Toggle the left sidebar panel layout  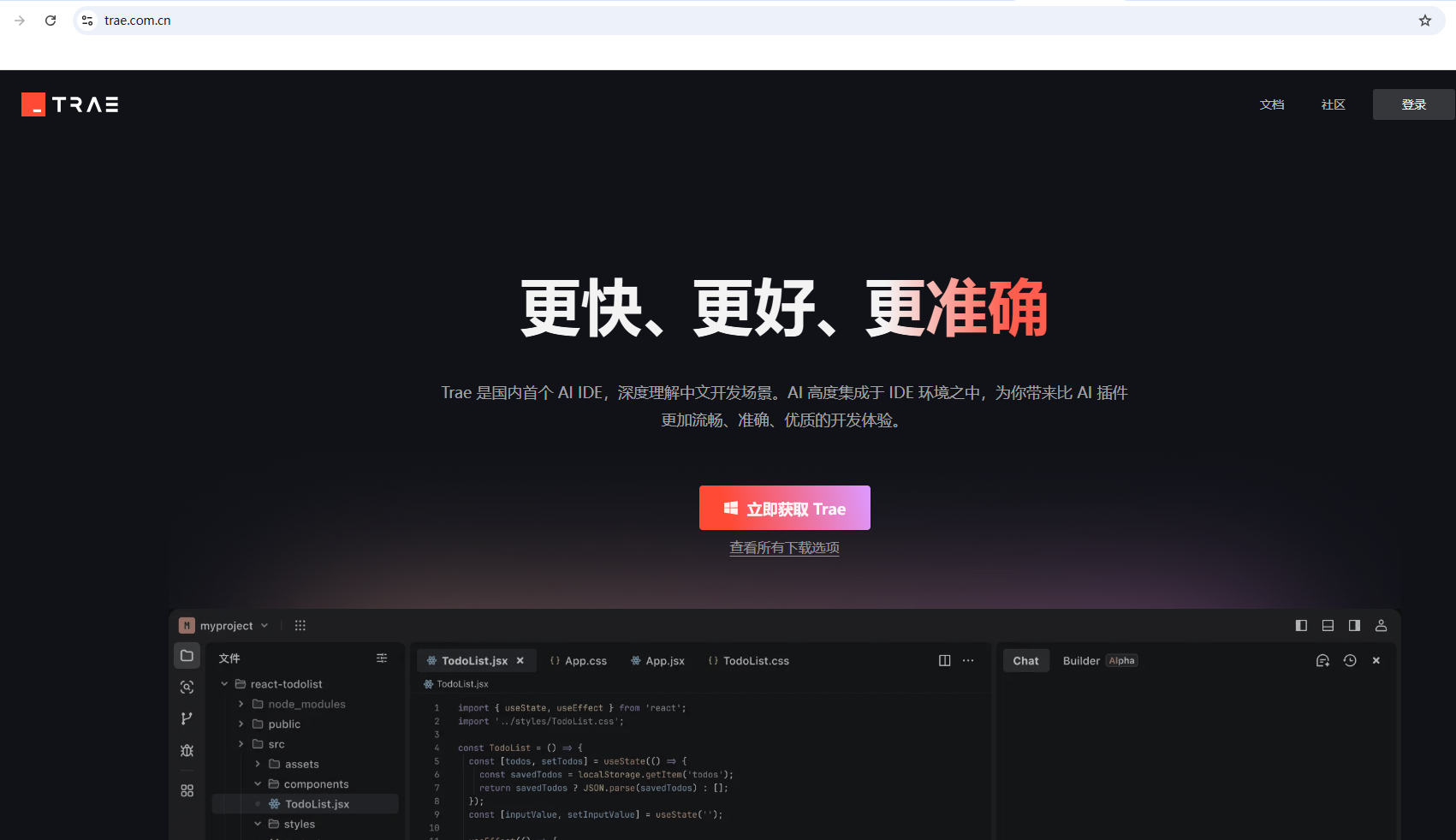coord(1301,626)
